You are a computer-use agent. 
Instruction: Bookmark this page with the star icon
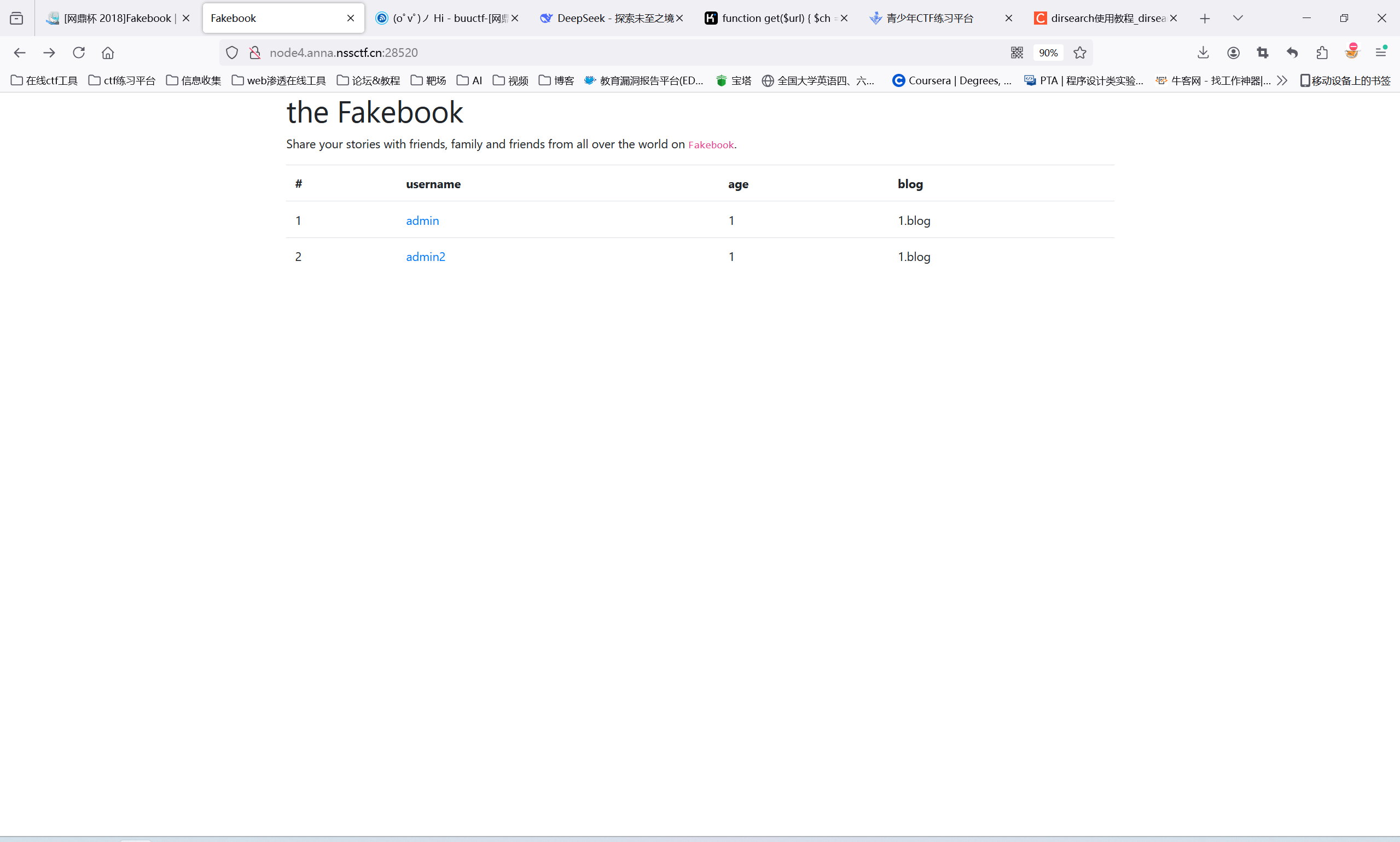click(1079, 53)
